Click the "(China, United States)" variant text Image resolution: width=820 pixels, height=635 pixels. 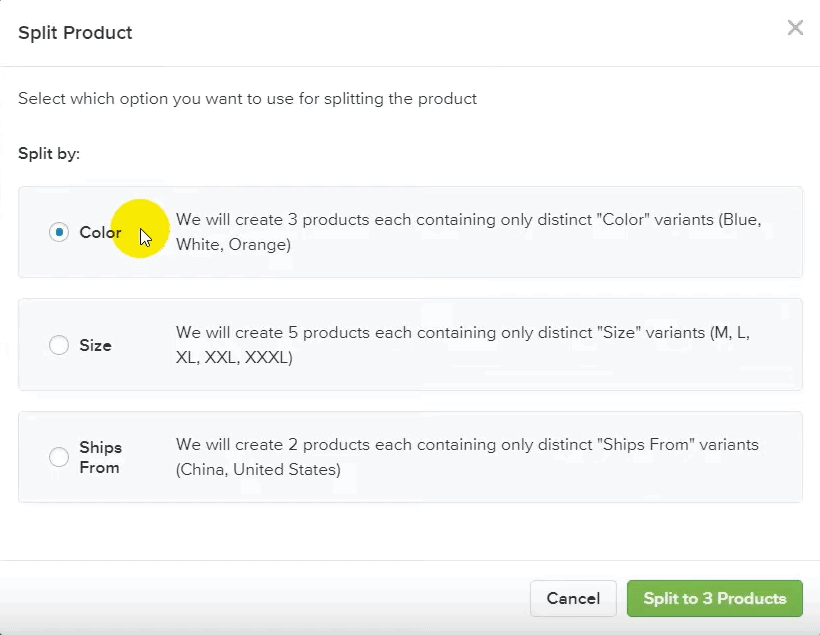click(258, 469)
